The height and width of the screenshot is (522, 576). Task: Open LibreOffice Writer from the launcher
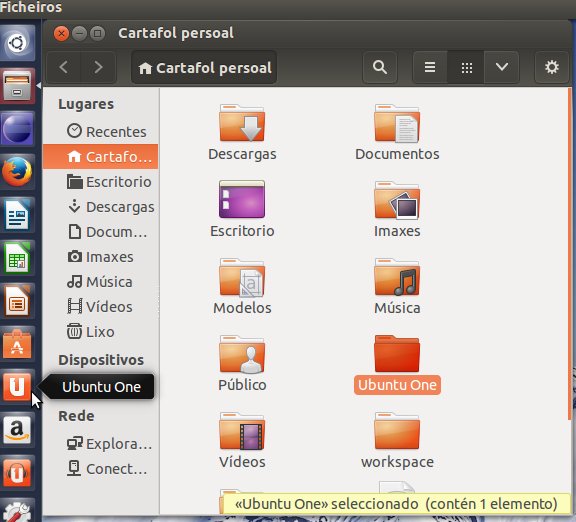point(17,214)
